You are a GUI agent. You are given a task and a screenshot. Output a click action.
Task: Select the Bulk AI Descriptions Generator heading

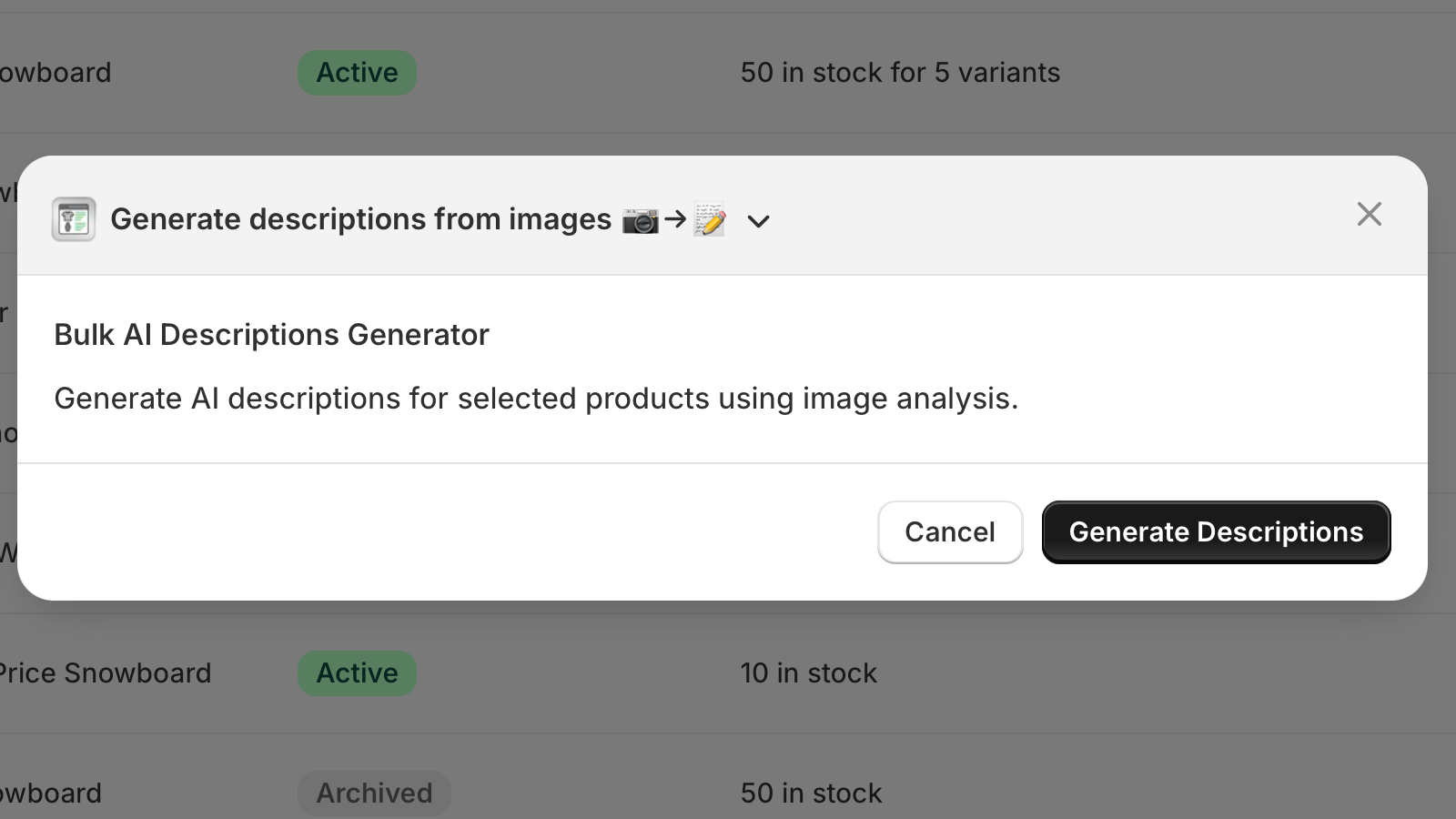click(x=271, y=334)
